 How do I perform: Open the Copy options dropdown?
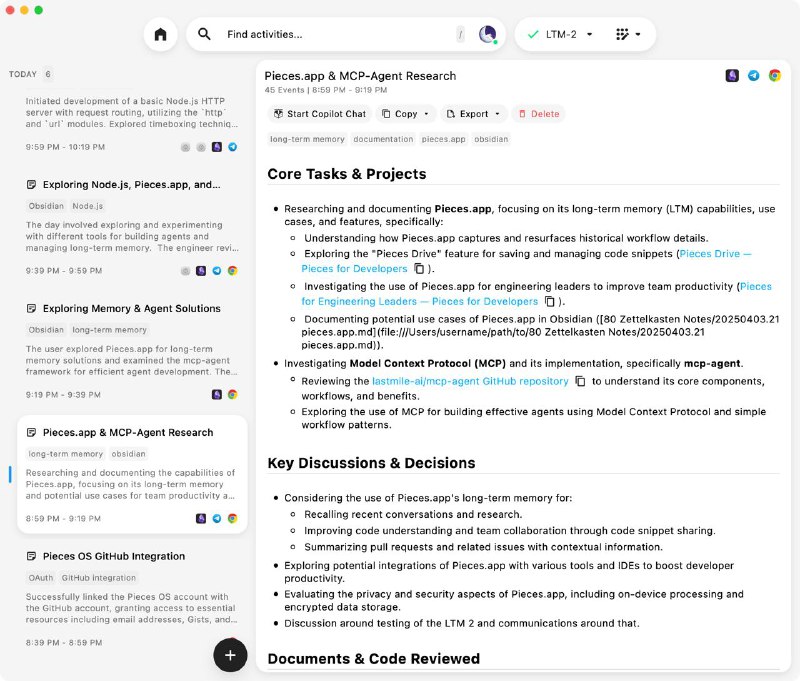[429, 114]
